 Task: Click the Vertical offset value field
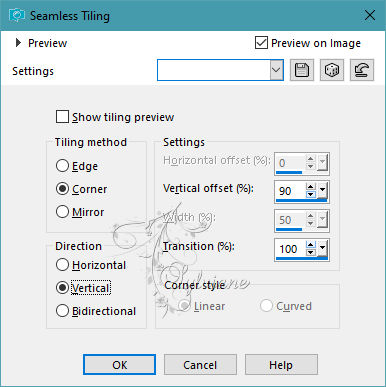coord(291,191)
